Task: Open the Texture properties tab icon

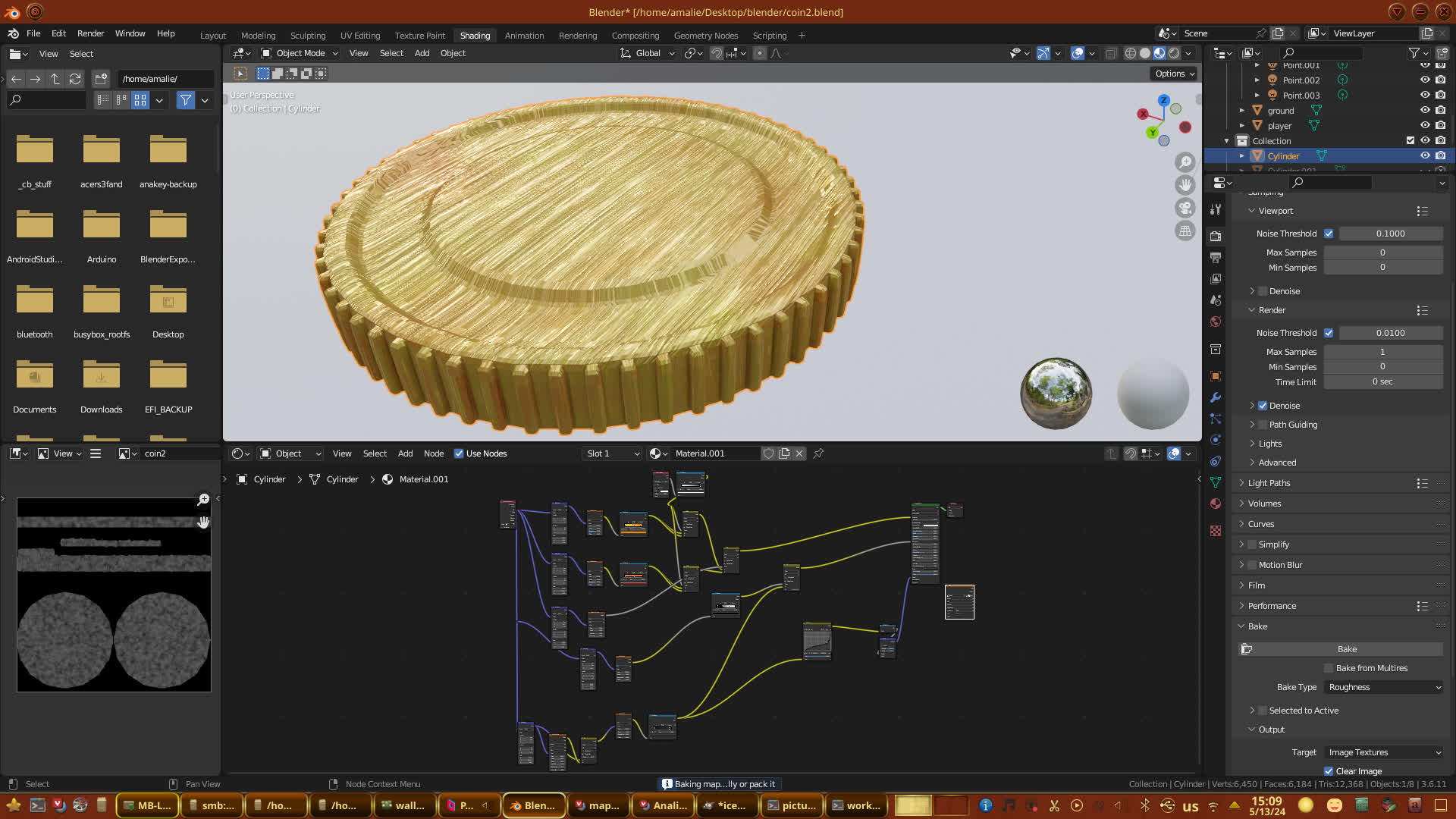Action: [1216, 531]
